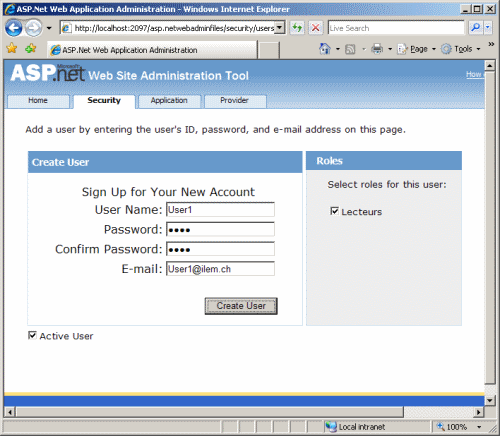Screen dimensions: 500x436
Task: Click the Create User button
Action: pos(241,306)
